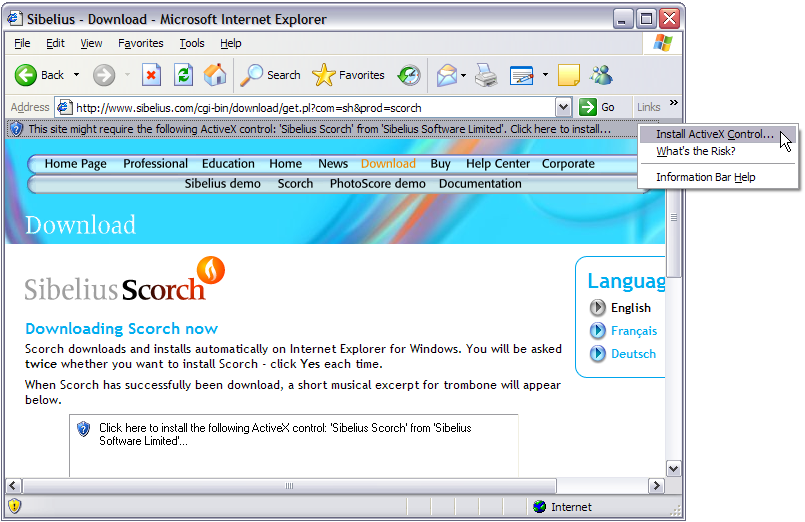This screenshot has width=805, height=522.
Task: Open the Help Center nav link
Action: point(497,164)
